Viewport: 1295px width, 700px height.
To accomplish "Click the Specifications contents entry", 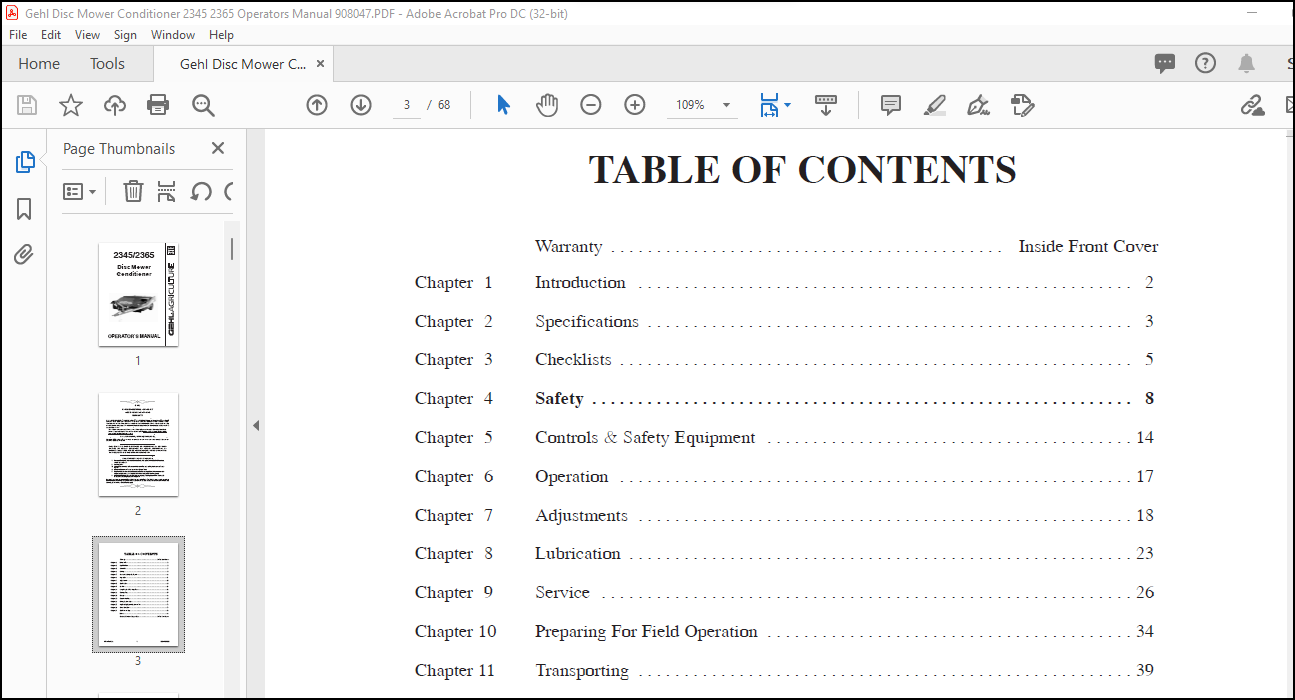I will (587, 322).
